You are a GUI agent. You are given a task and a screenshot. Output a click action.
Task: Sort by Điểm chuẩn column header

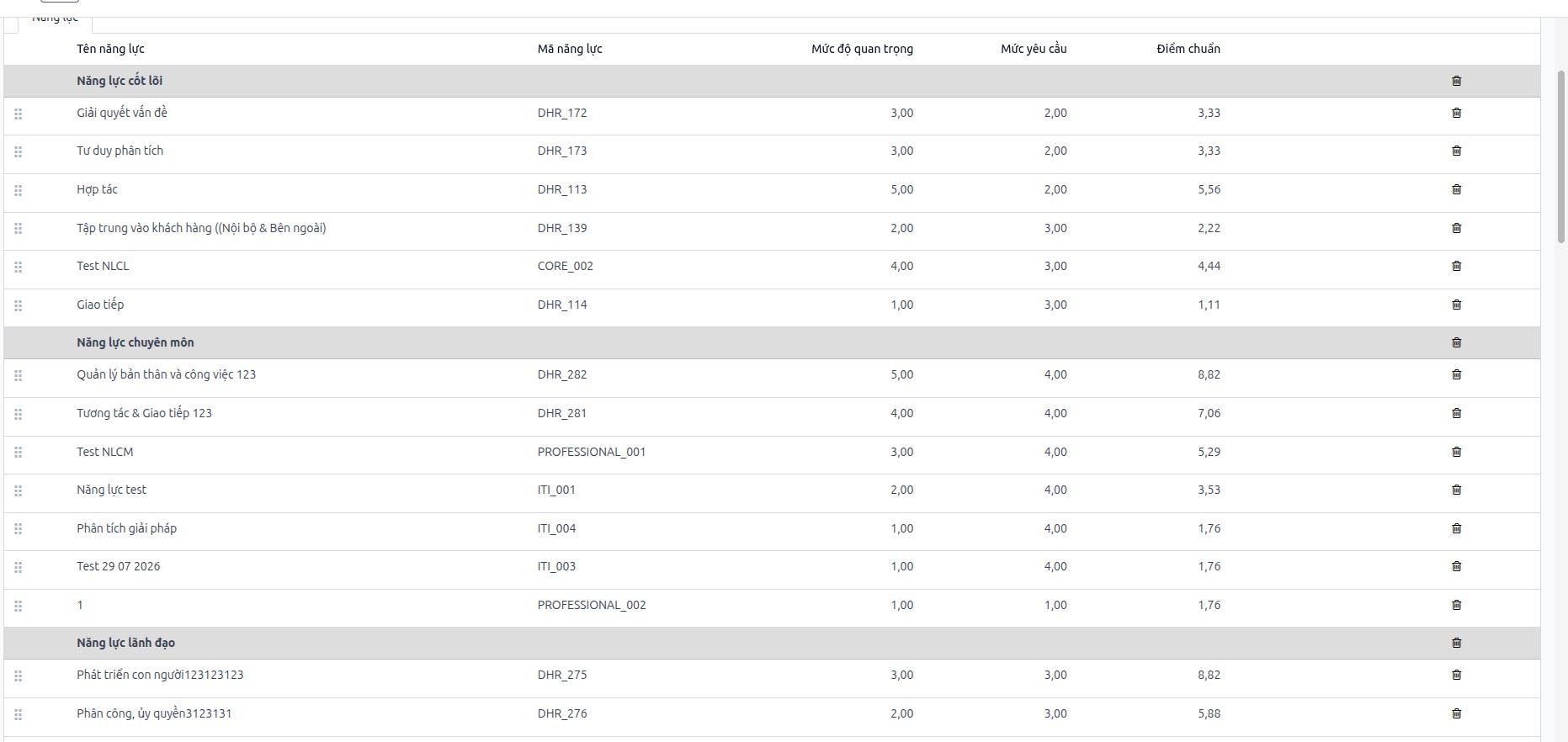point(1188,49)
